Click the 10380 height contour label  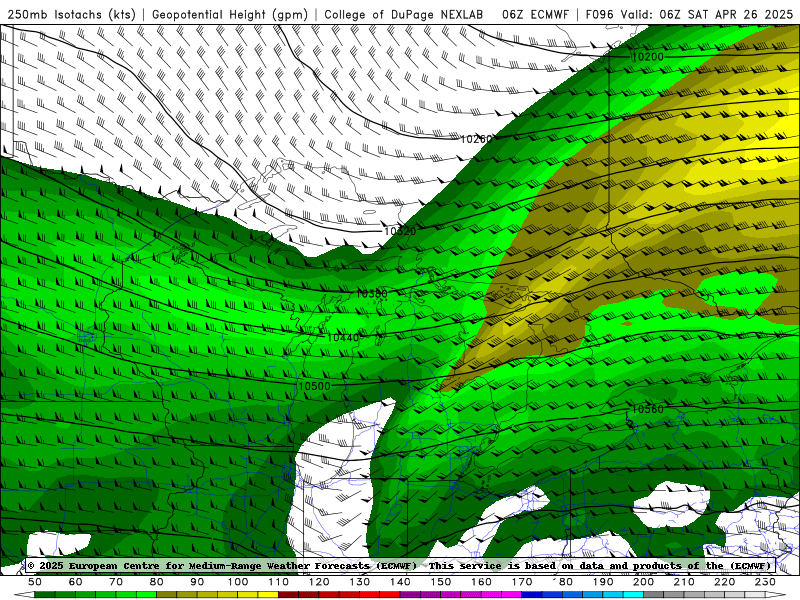tap(371, 294)
